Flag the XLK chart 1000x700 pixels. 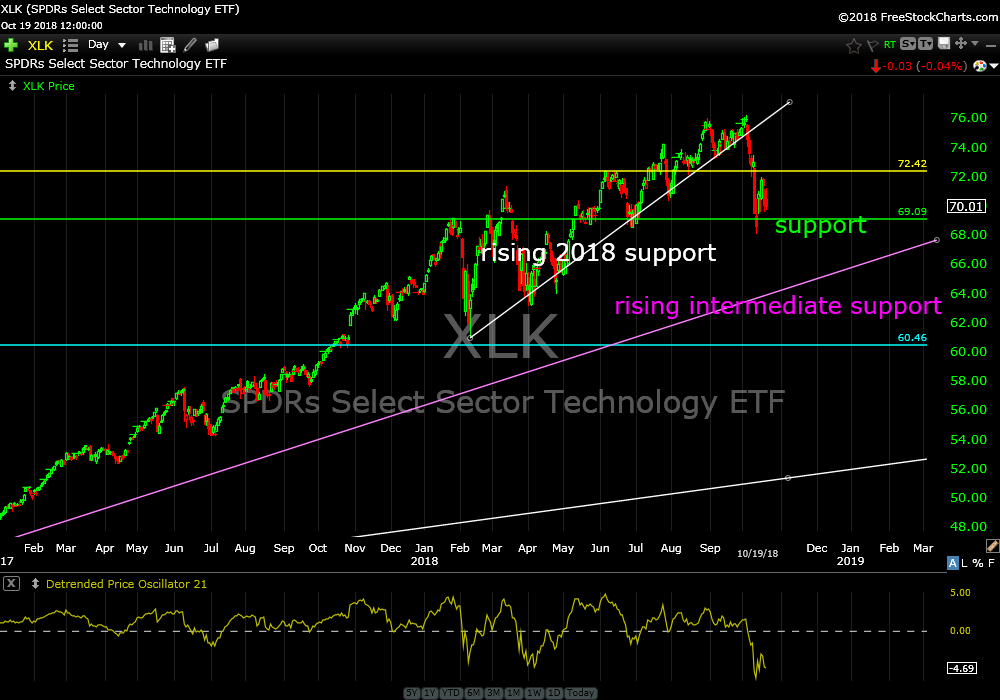(871, 45)
